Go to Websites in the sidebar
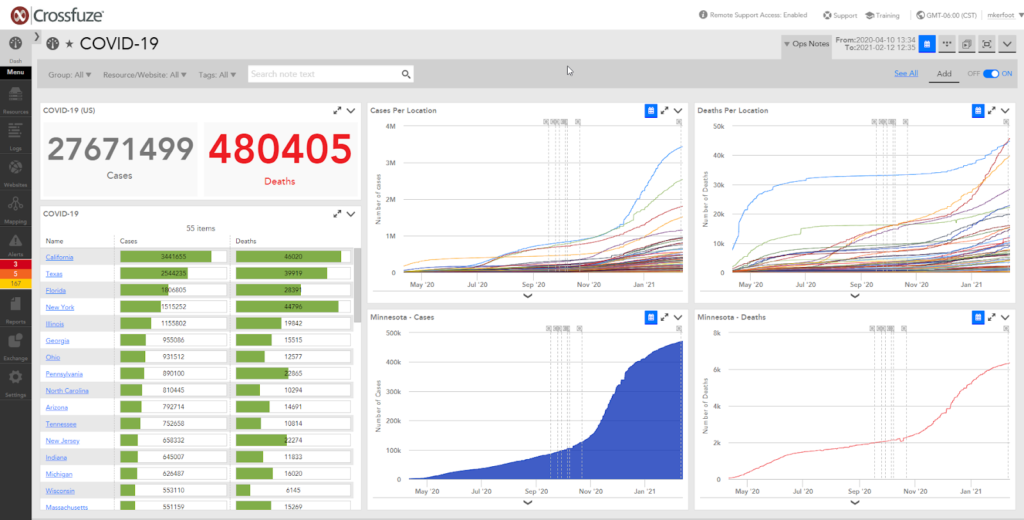This screenshot has height=520, width=1024. 15,173
